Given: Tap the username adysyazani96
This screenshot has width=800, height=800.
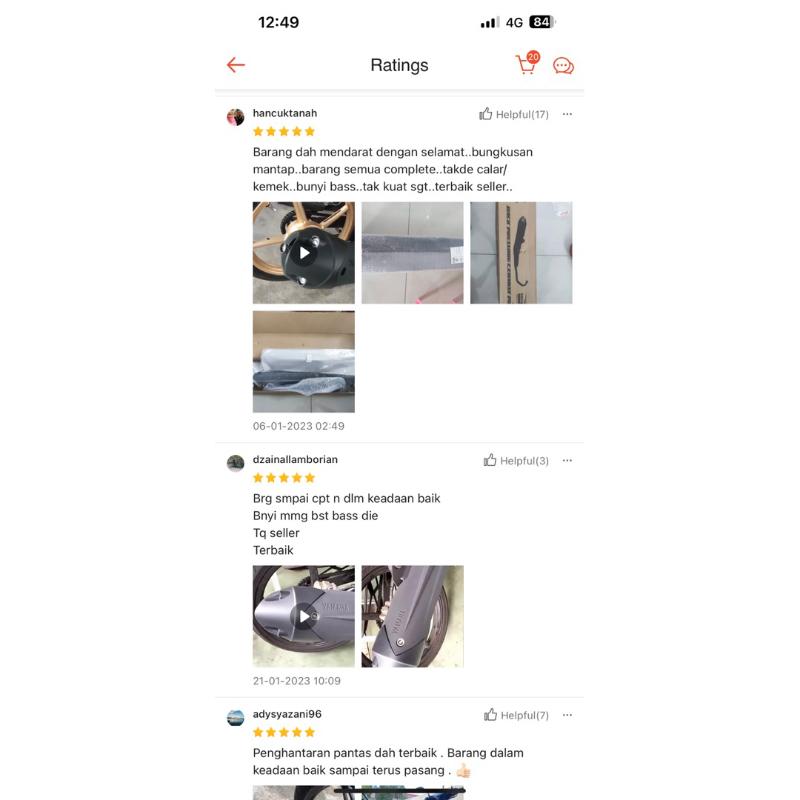Looking at the screenshot, I should (x=287, y=714).
